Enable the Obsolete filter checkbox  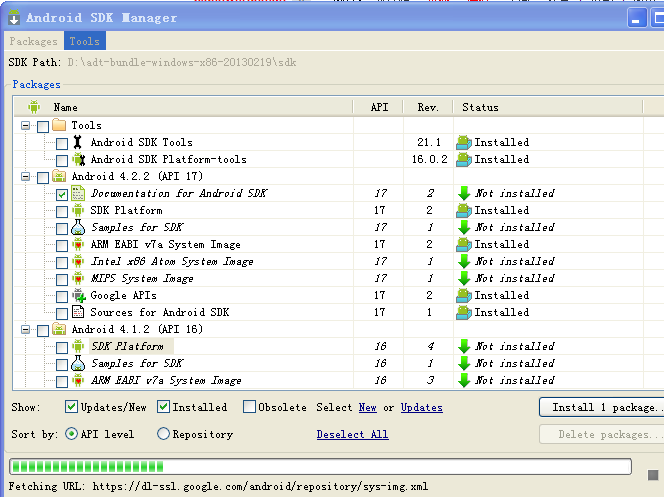(x=249, y=407)
